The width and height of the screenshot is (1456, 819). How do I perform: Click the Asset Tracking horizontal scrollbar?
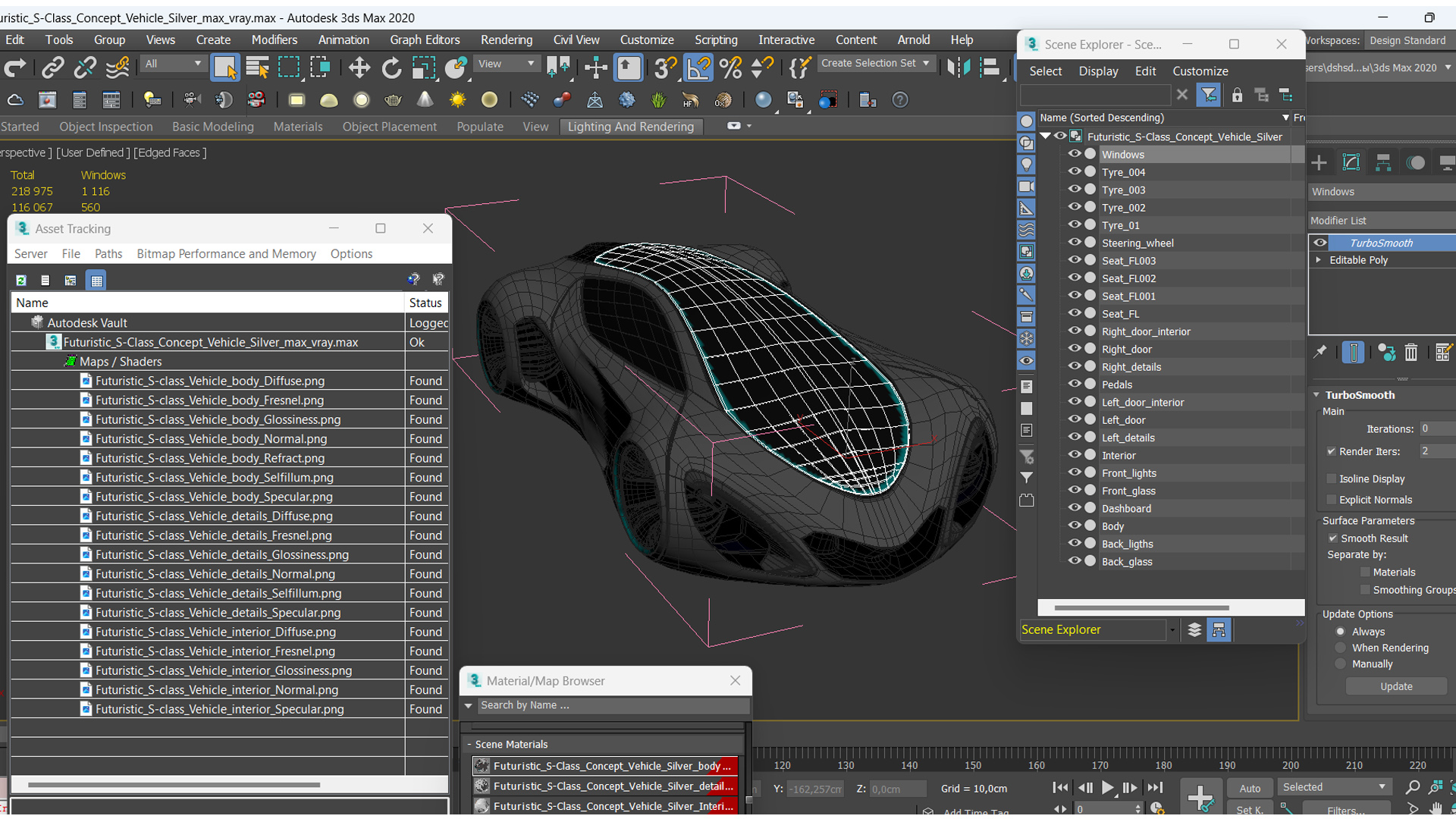(174, 785)
